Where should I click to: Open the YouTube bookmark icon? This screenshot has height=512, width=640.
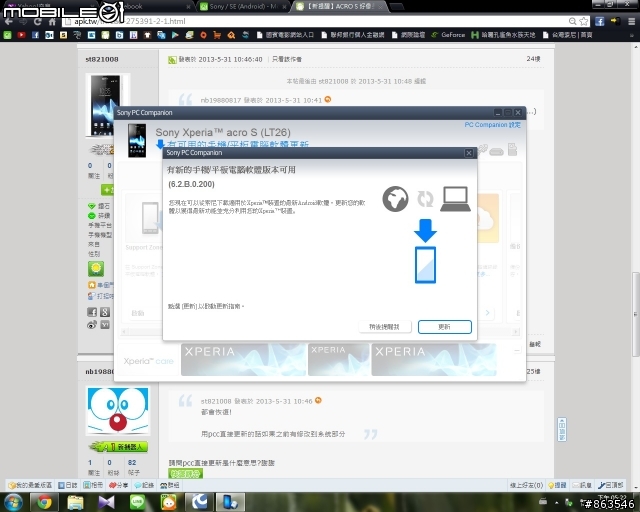[x=21, y=35]
